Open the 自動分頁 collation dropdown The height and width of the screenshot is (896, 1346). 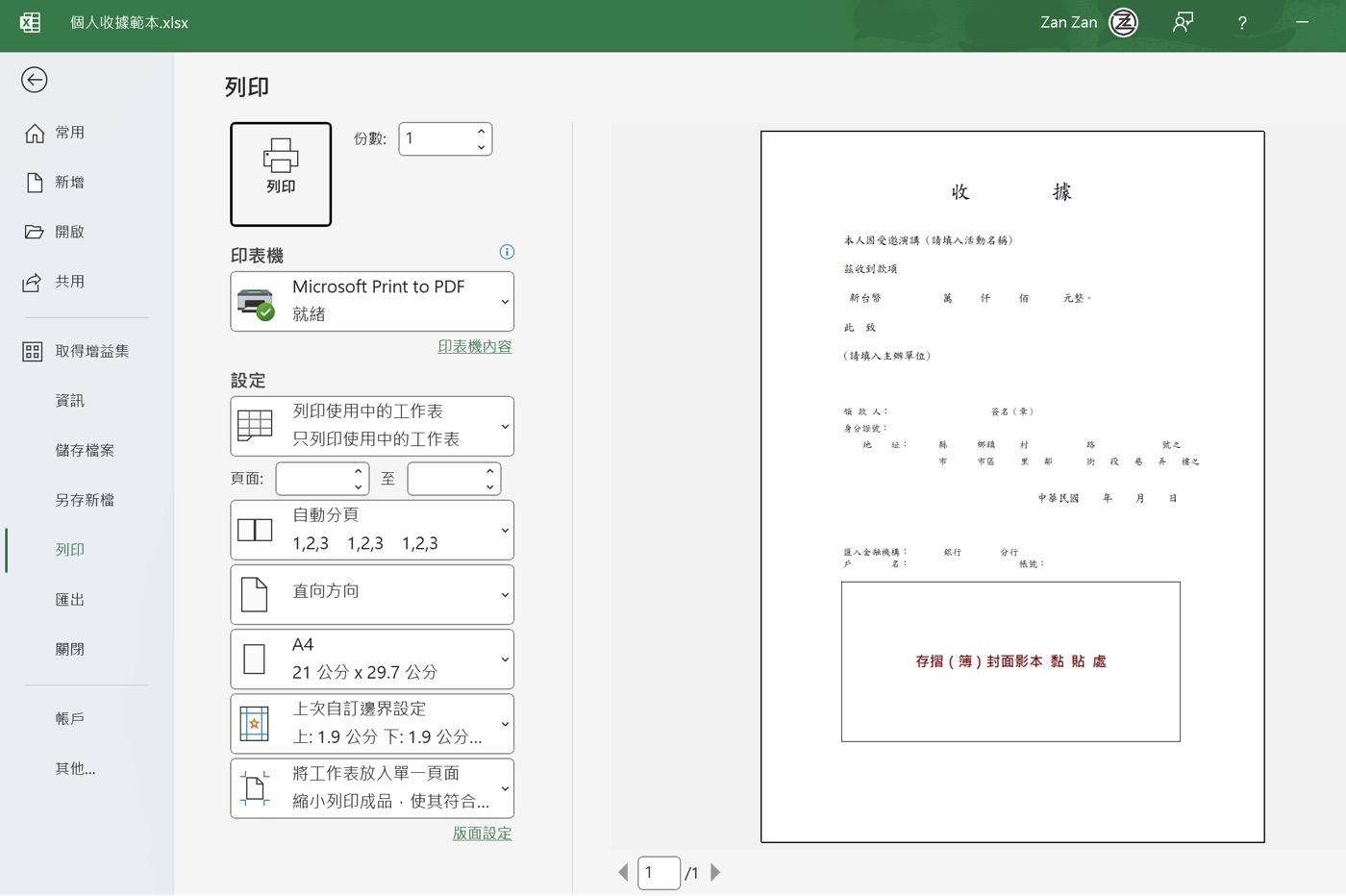pos(372,530)
